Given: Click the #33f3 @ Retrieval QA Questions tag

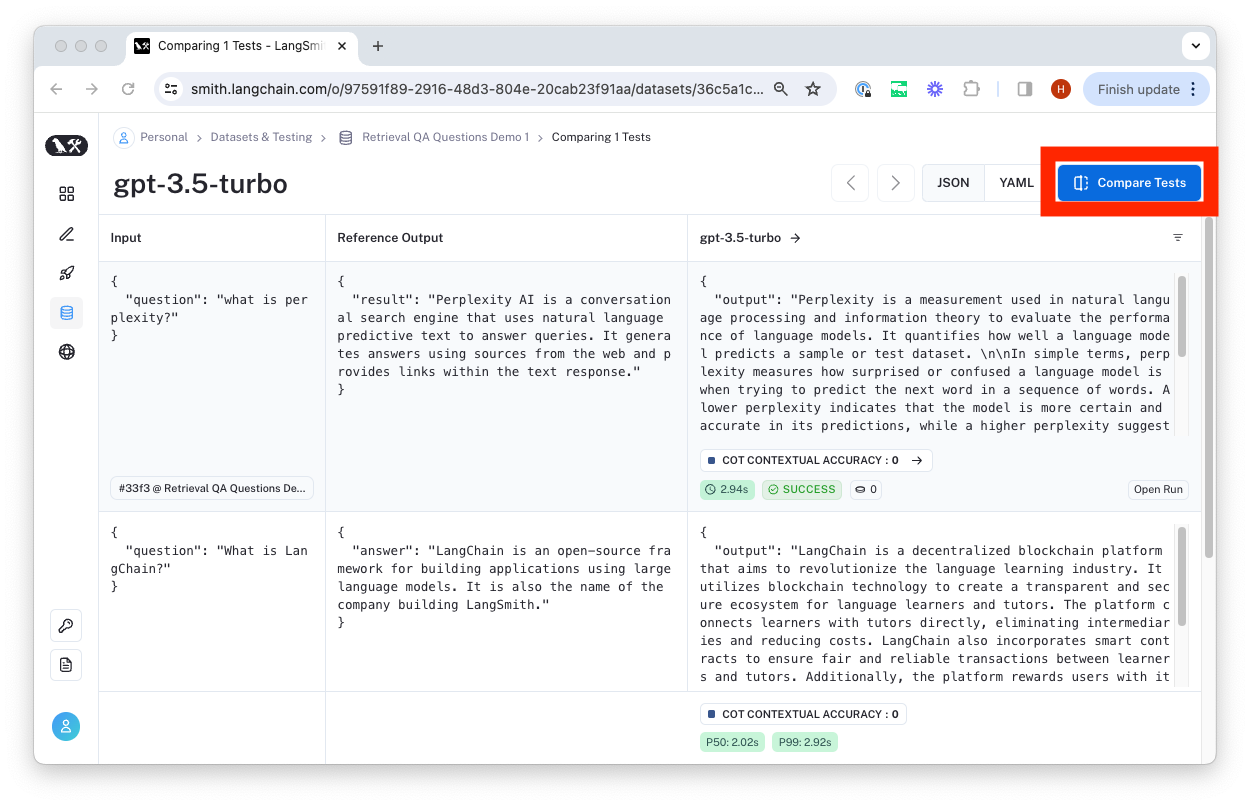Looking at the screenshot, I should (x=212, y=488).
